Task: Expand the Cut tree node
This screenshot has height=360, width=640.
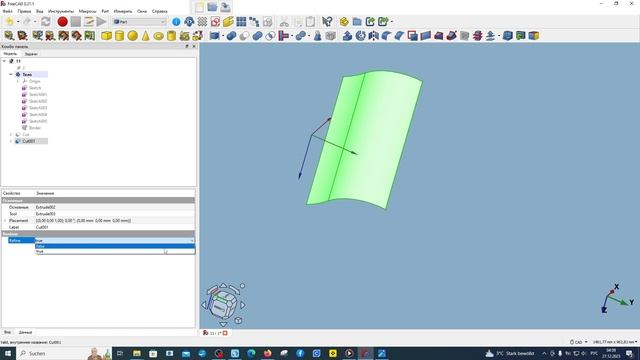Action: click(11, 135)
